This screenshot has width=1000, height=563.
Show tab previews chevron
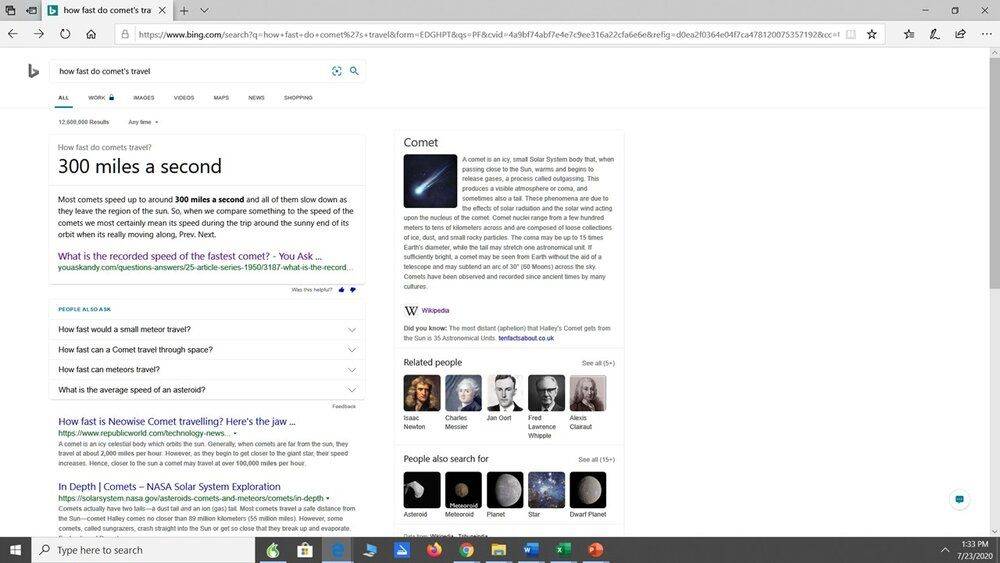pos(204,10)
